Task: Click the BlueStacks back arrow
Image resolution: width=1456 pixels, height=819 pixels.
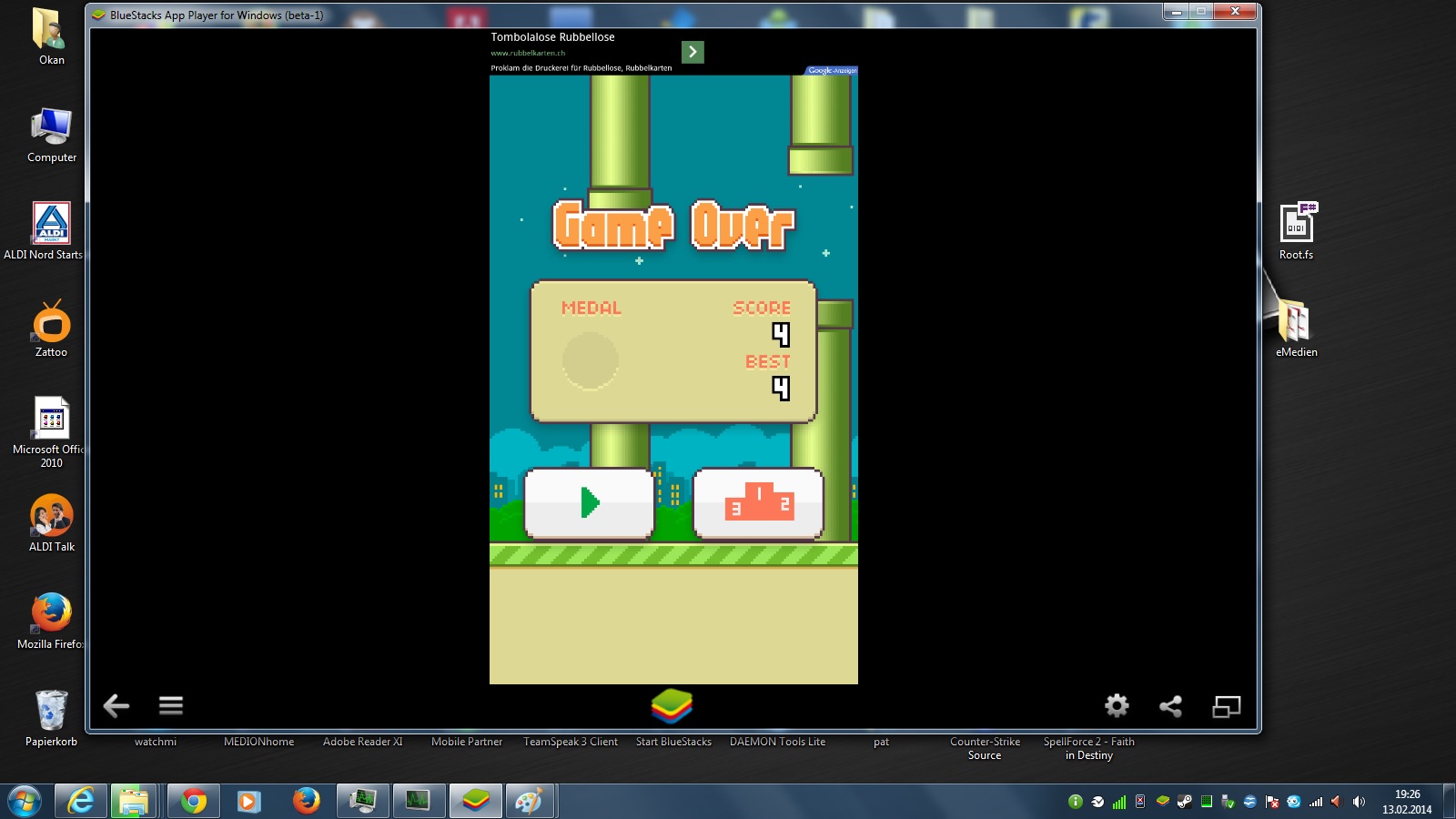Action: pos(116,705)
